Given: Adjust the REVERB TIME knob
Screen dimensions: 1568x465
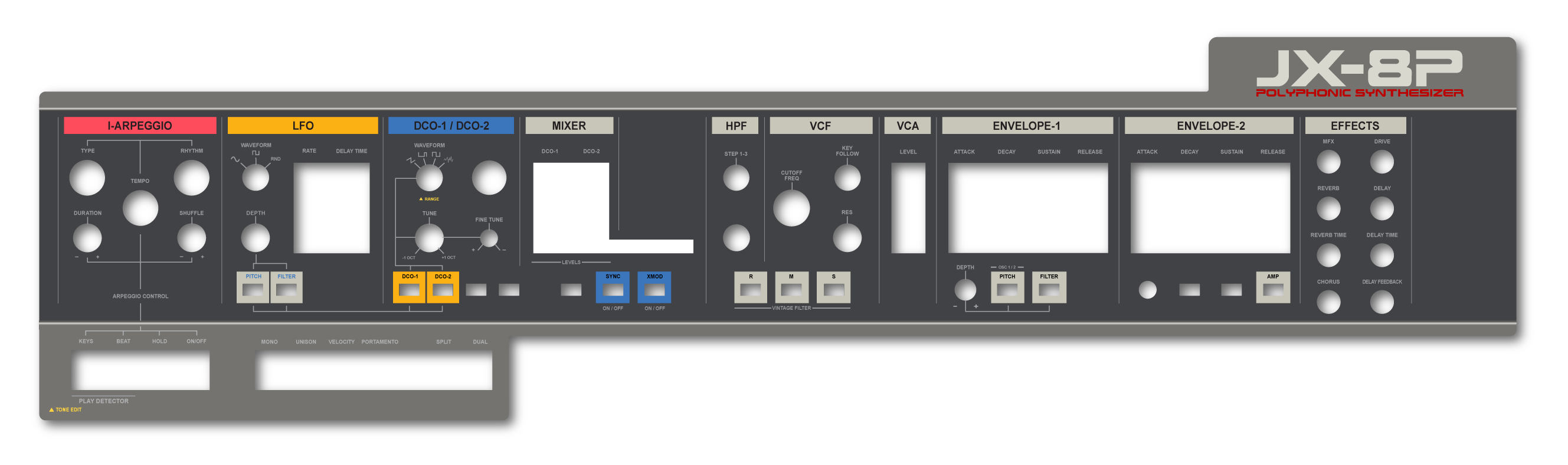Looking at the screenshot, I should (1328, 256).
